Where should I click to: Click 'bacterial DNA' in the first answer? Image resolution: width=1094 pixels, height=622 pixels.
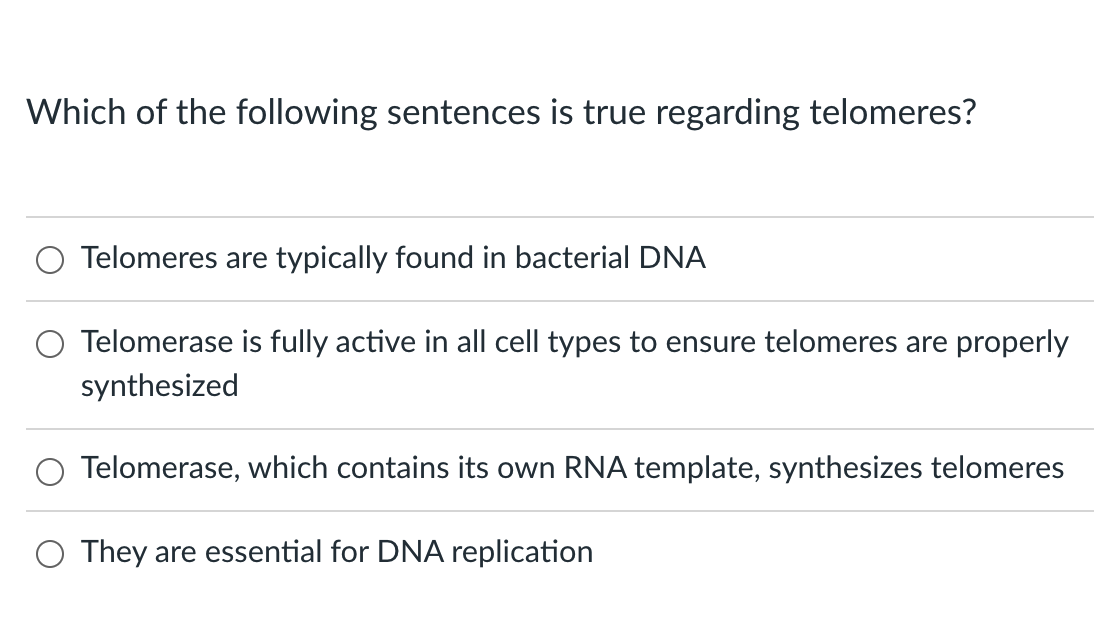[x=610, y=258]
